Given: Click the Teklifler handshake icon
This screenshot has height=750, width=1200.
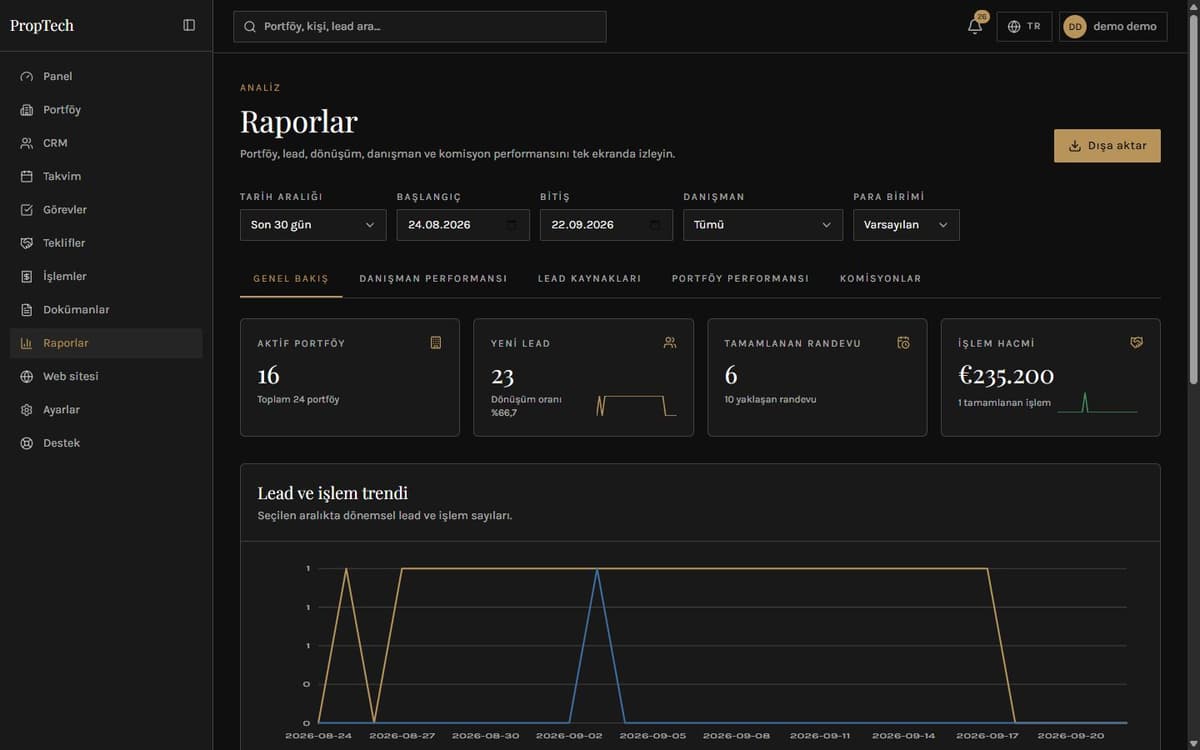Looking at the screenshot, I should (x=27, y=243).
